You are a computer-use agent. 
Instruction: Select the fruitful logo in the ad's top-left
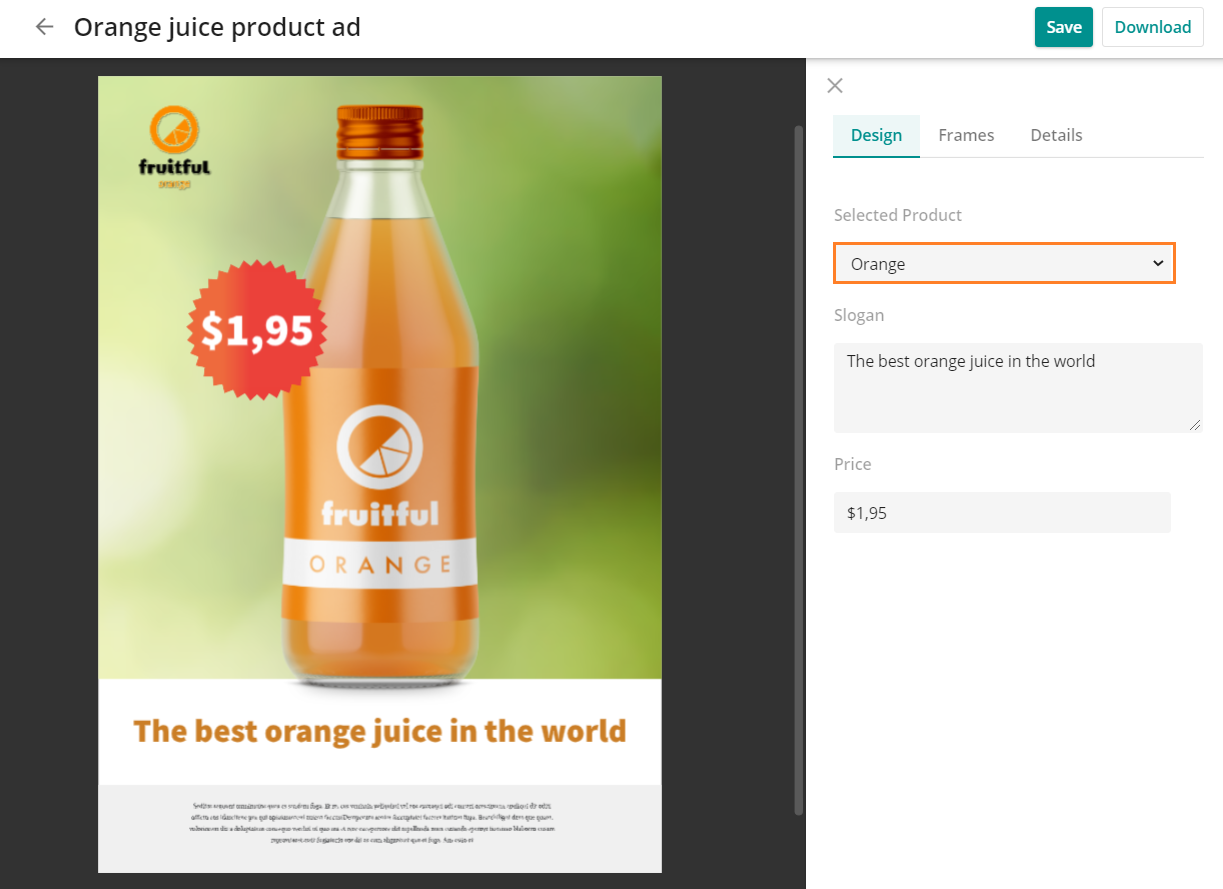[175, 147]
